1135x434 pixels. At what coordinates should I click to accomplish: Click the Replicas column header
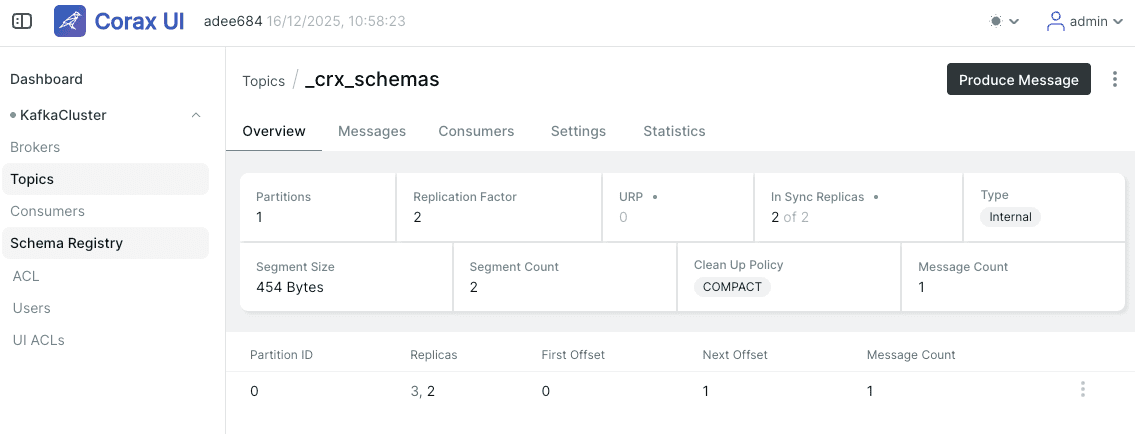click(x=434, y=355)
